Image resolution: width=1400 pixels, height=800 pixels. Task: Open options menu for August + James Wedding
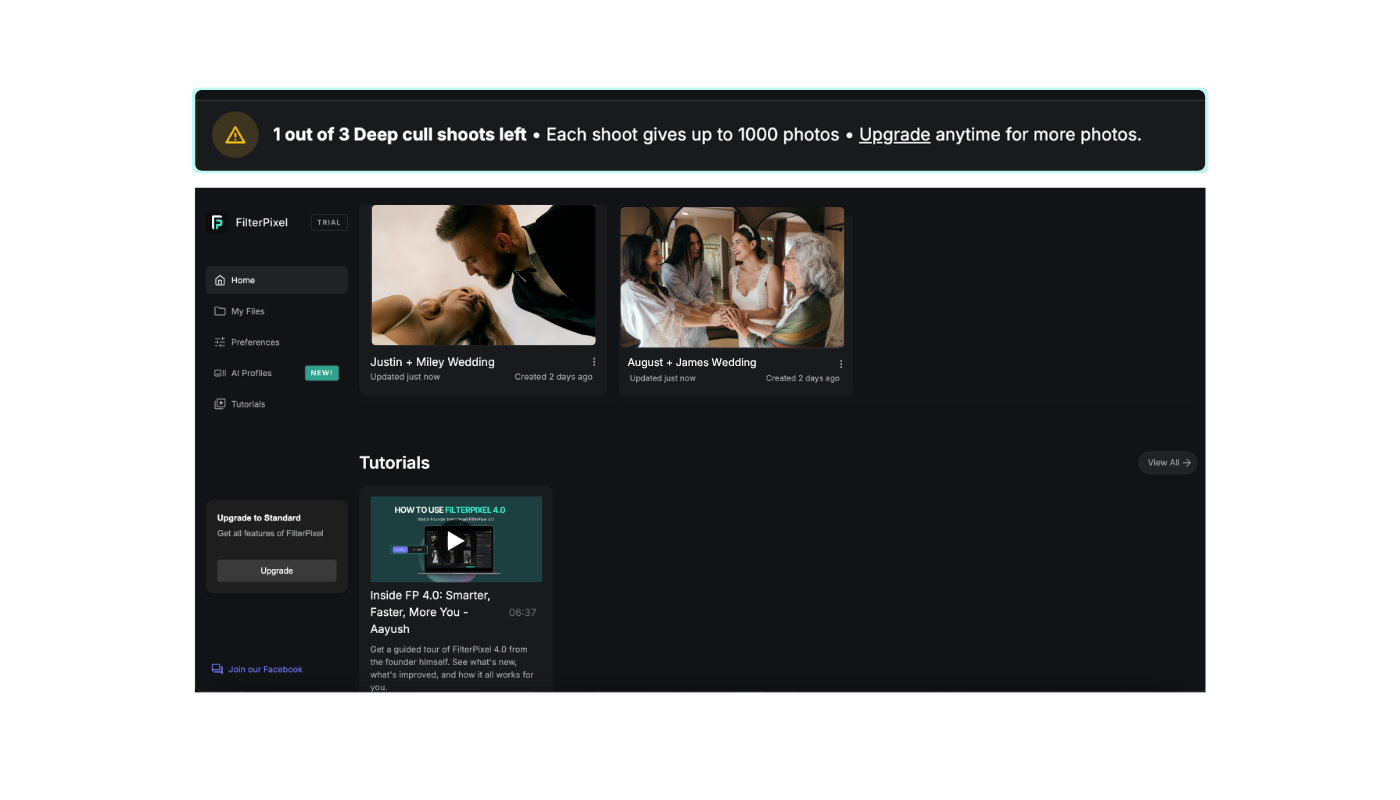841,364
